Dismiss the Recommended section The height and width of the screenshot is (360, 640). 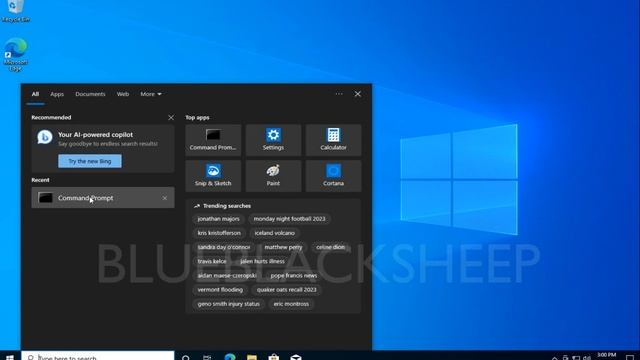171,118
